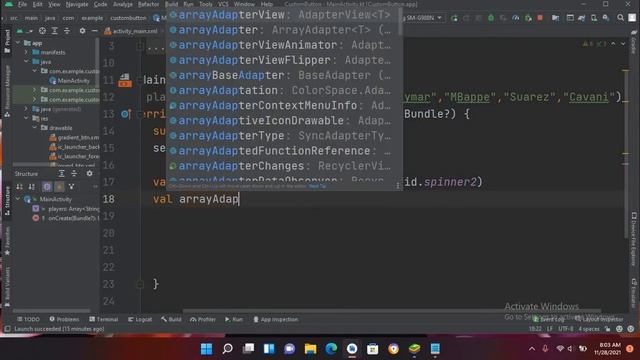The height and width of the screenshot is (360, 640).
Task: Open the Structure side tab
Action: pos(7,201)
